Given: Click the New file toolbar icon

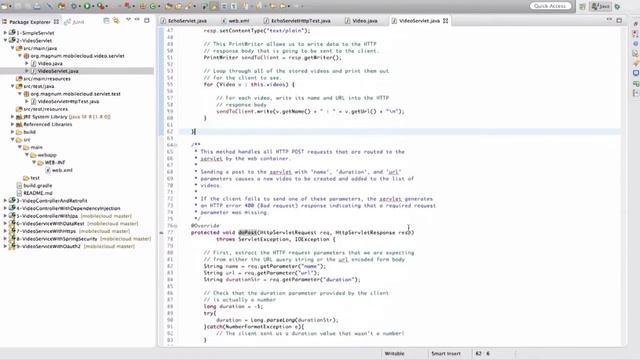Looking at the screenshot, I should point(5,6).
